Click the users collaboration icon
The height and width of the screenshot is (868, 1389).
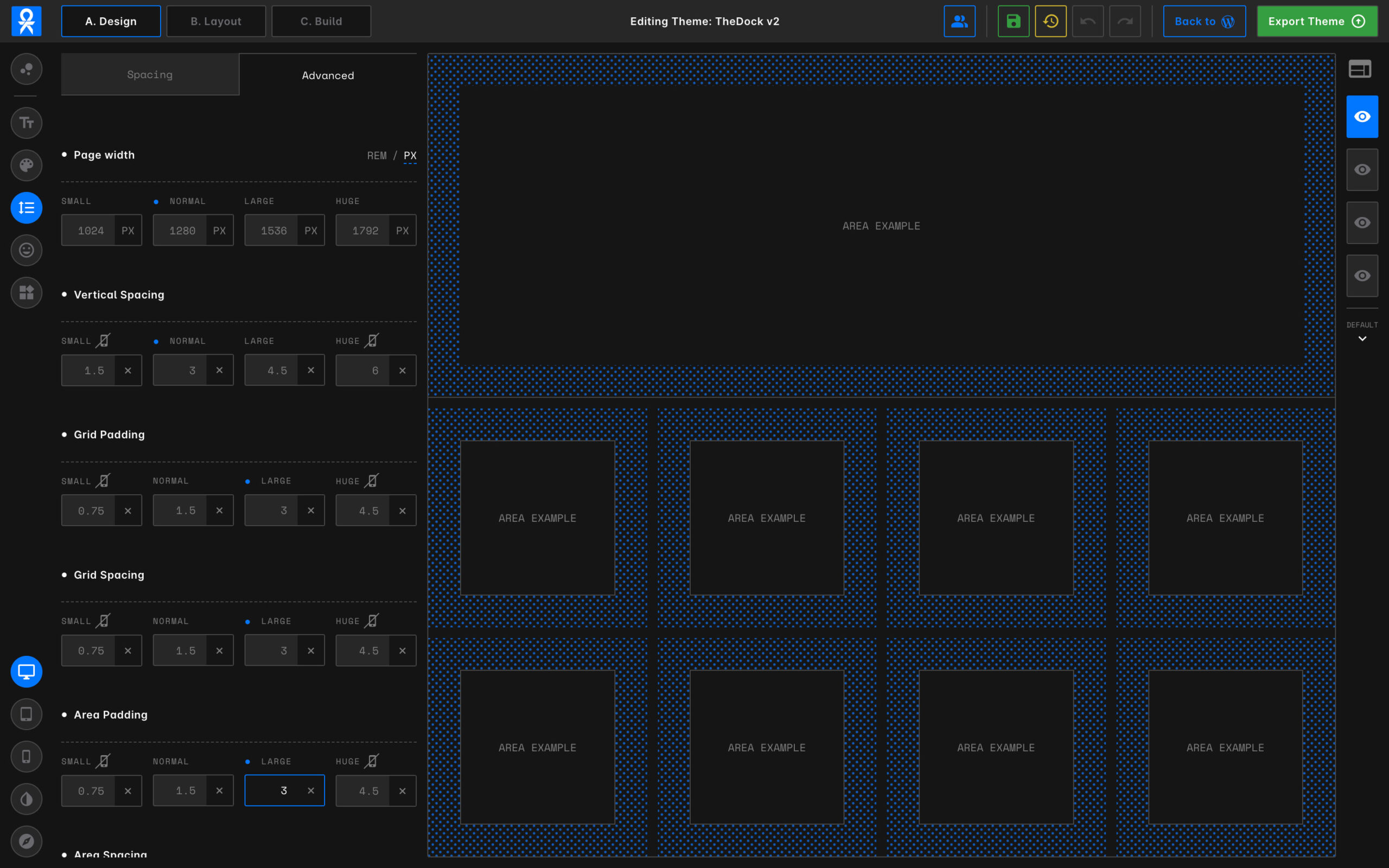click(959, 21)
